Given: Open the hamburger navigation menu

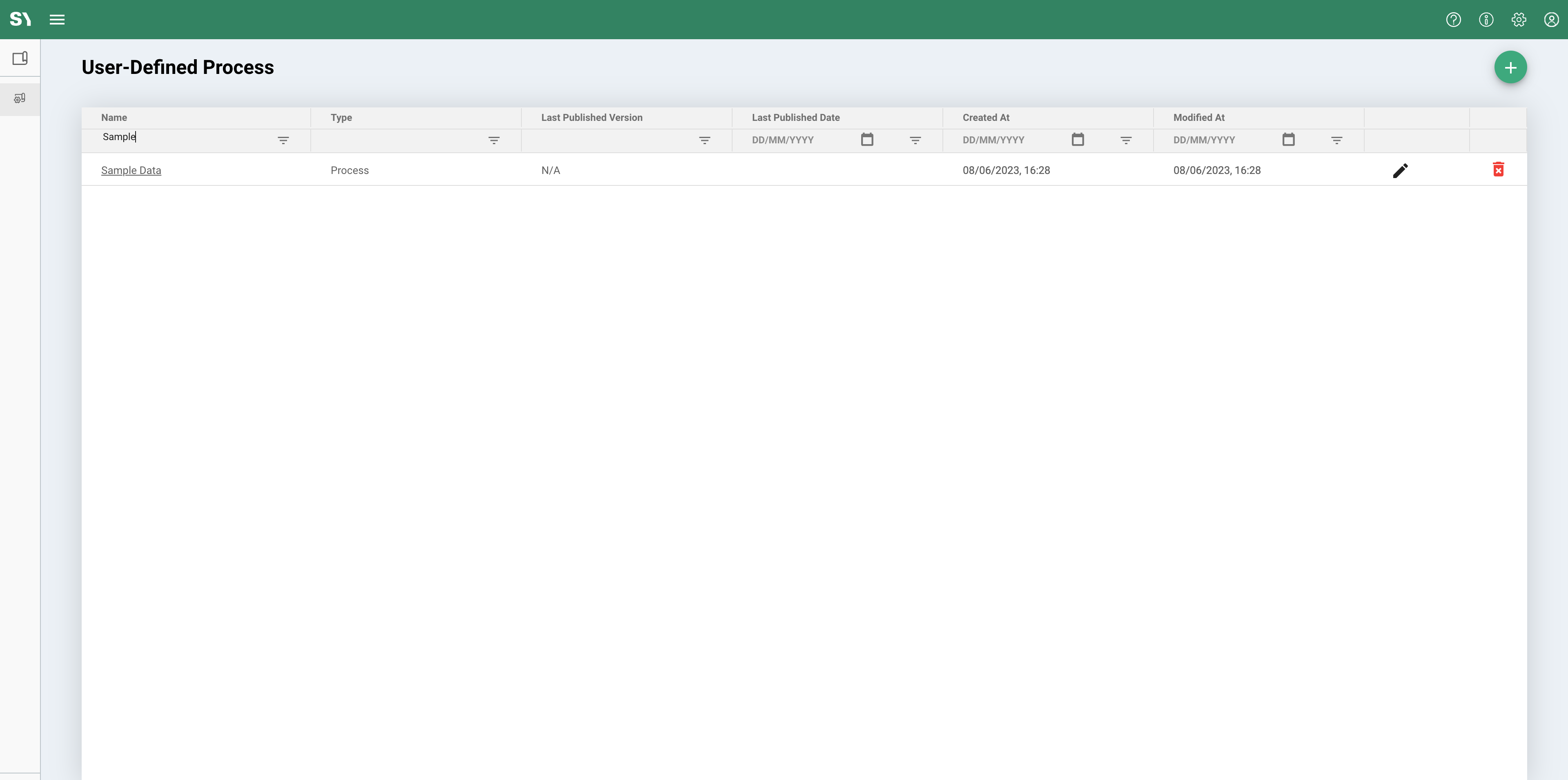Looking at the screenshot, I should click(x=57, y=20).
